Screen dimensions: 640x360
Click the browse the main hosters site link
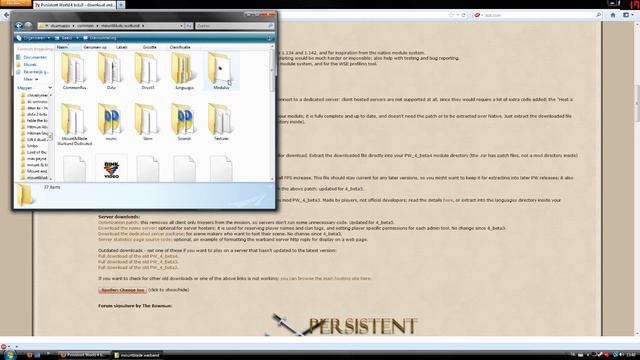point(325,278)
